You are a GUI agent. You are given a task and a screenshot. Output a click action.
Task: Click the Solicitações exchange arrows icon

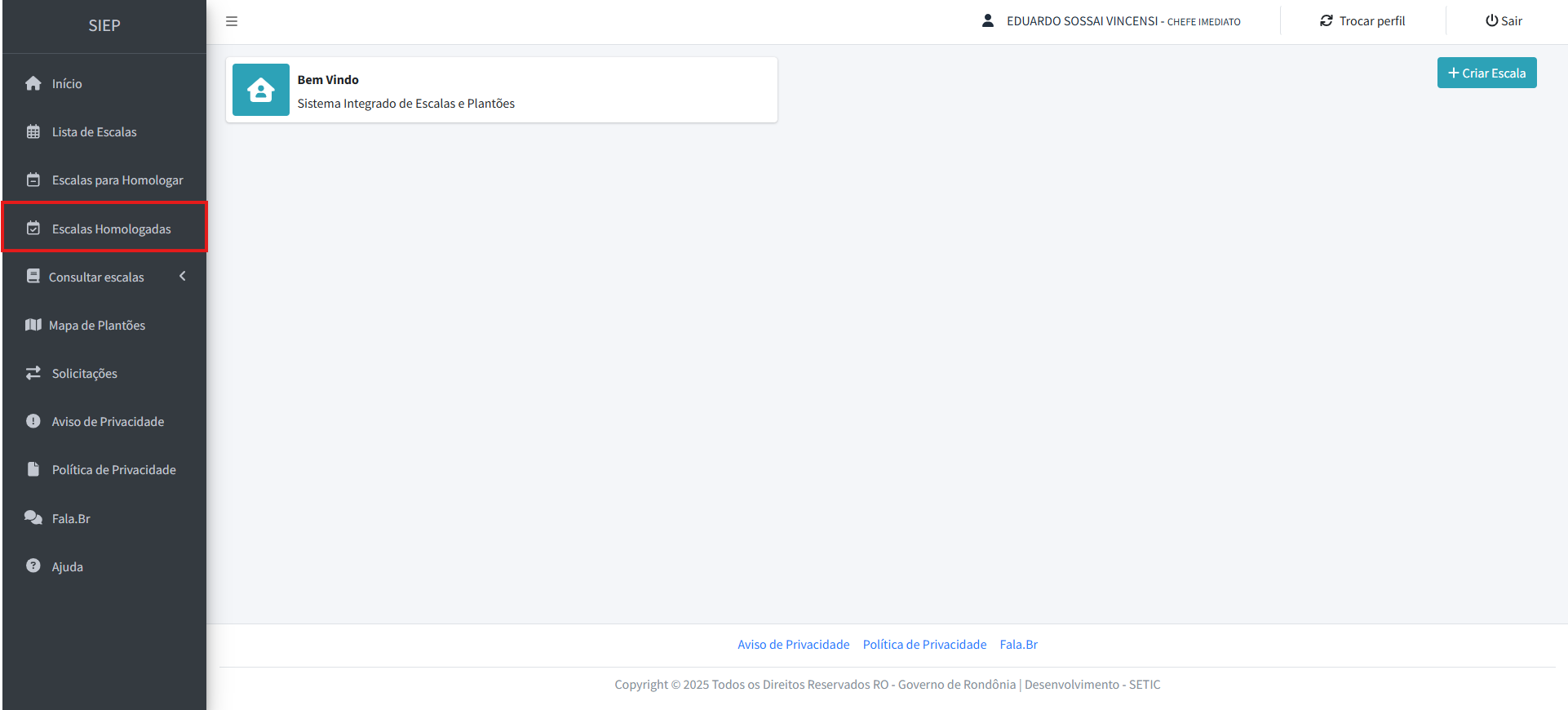coord(33,373)
